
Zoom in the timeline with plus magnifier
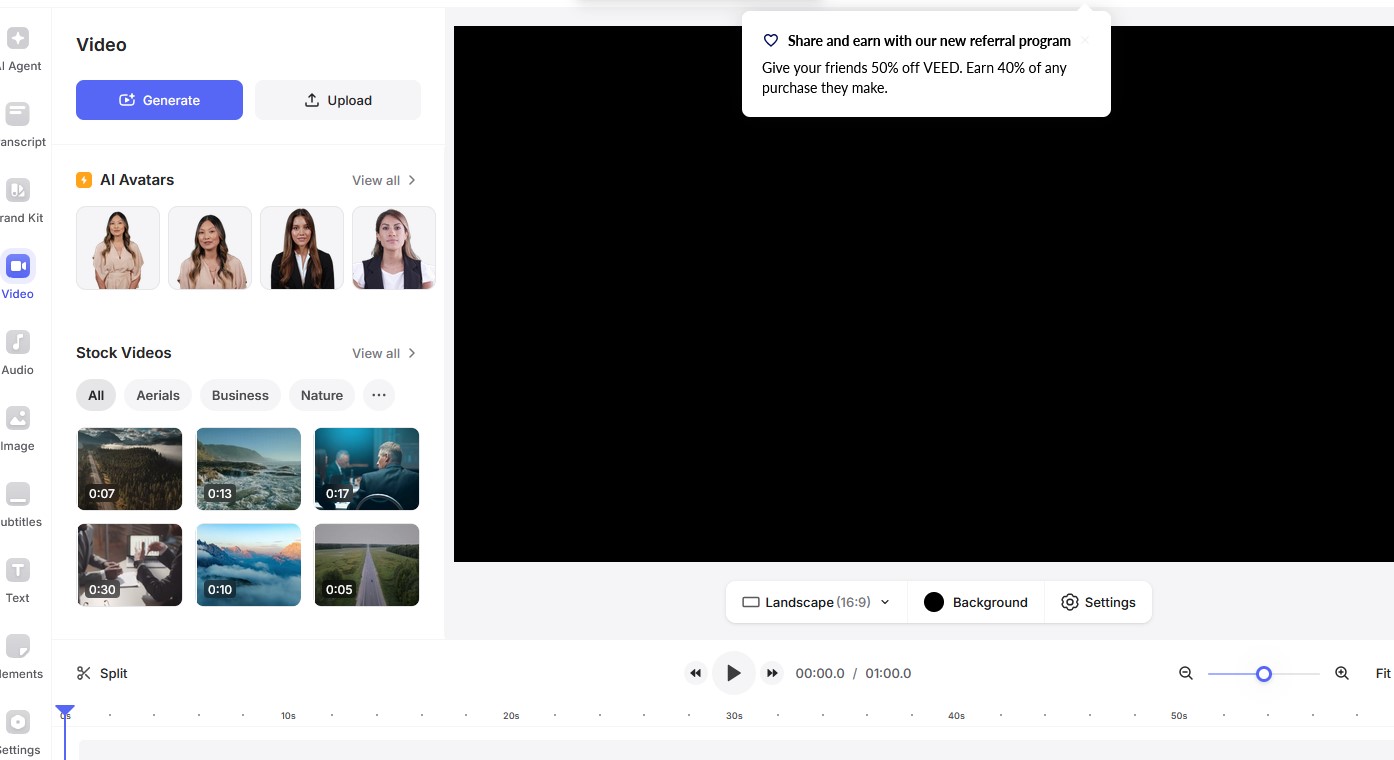pyautogui.click(x=1342, y=673)
